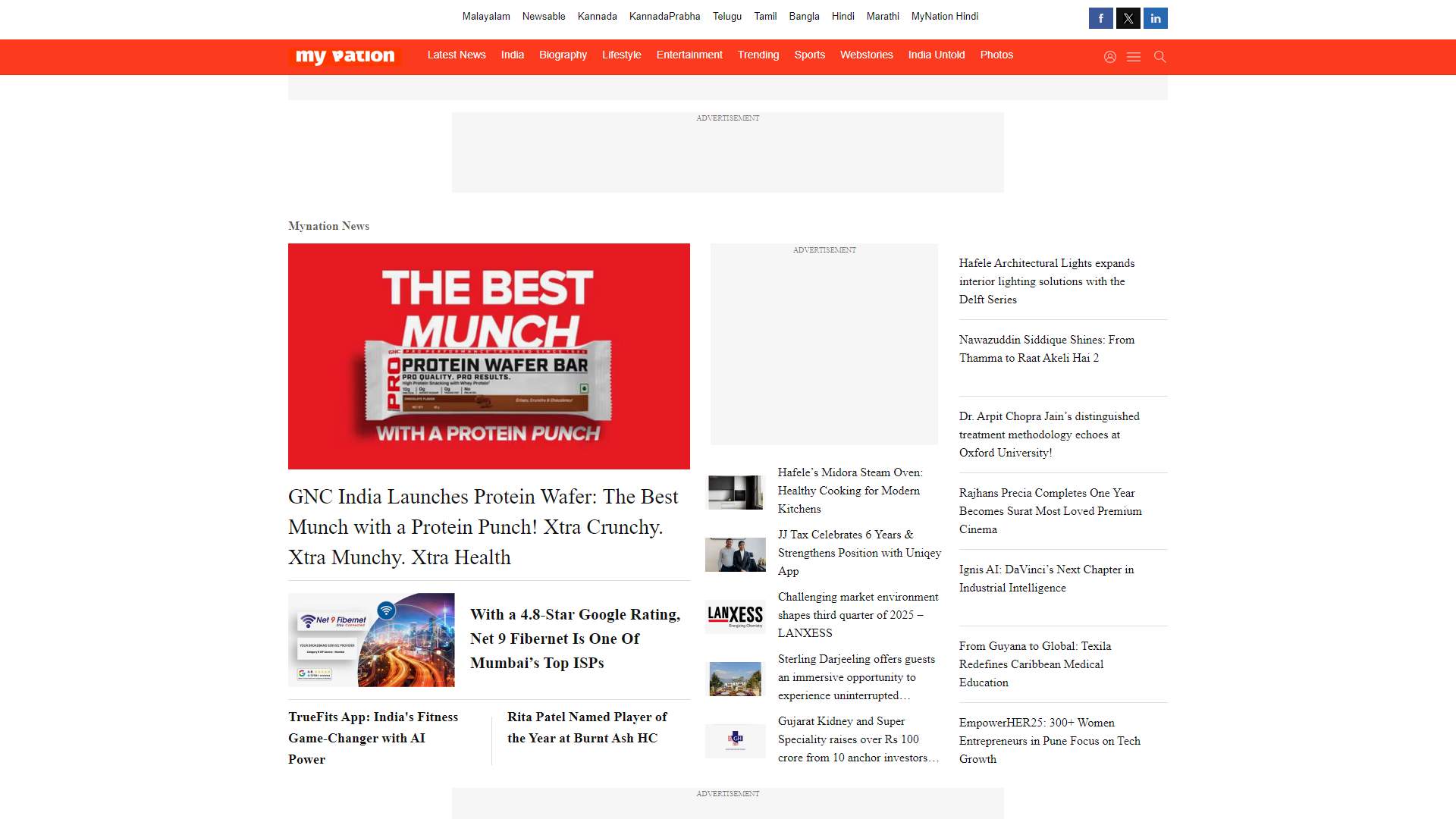Open the Entertainment menu item
Screen dimensions: 1456x819
(689, 55)
